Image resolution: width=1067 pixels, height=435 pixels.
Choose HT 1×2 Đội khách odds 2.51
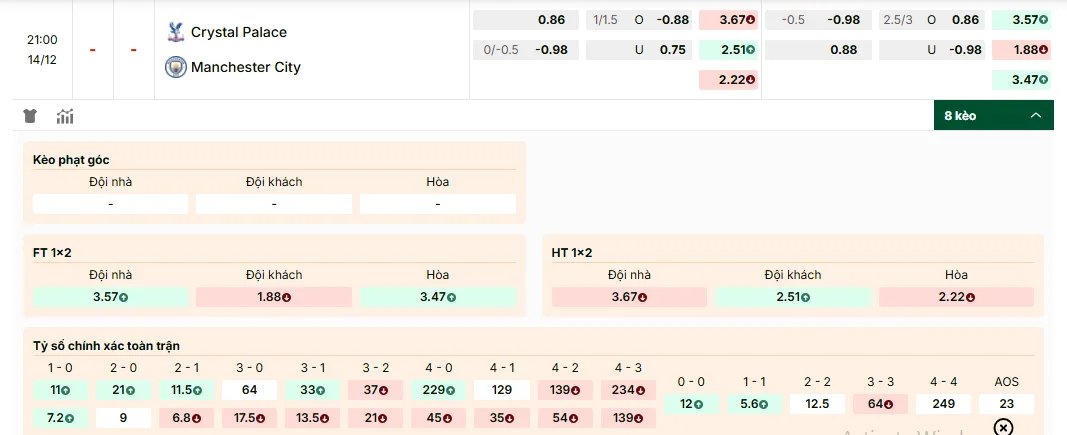792,297
